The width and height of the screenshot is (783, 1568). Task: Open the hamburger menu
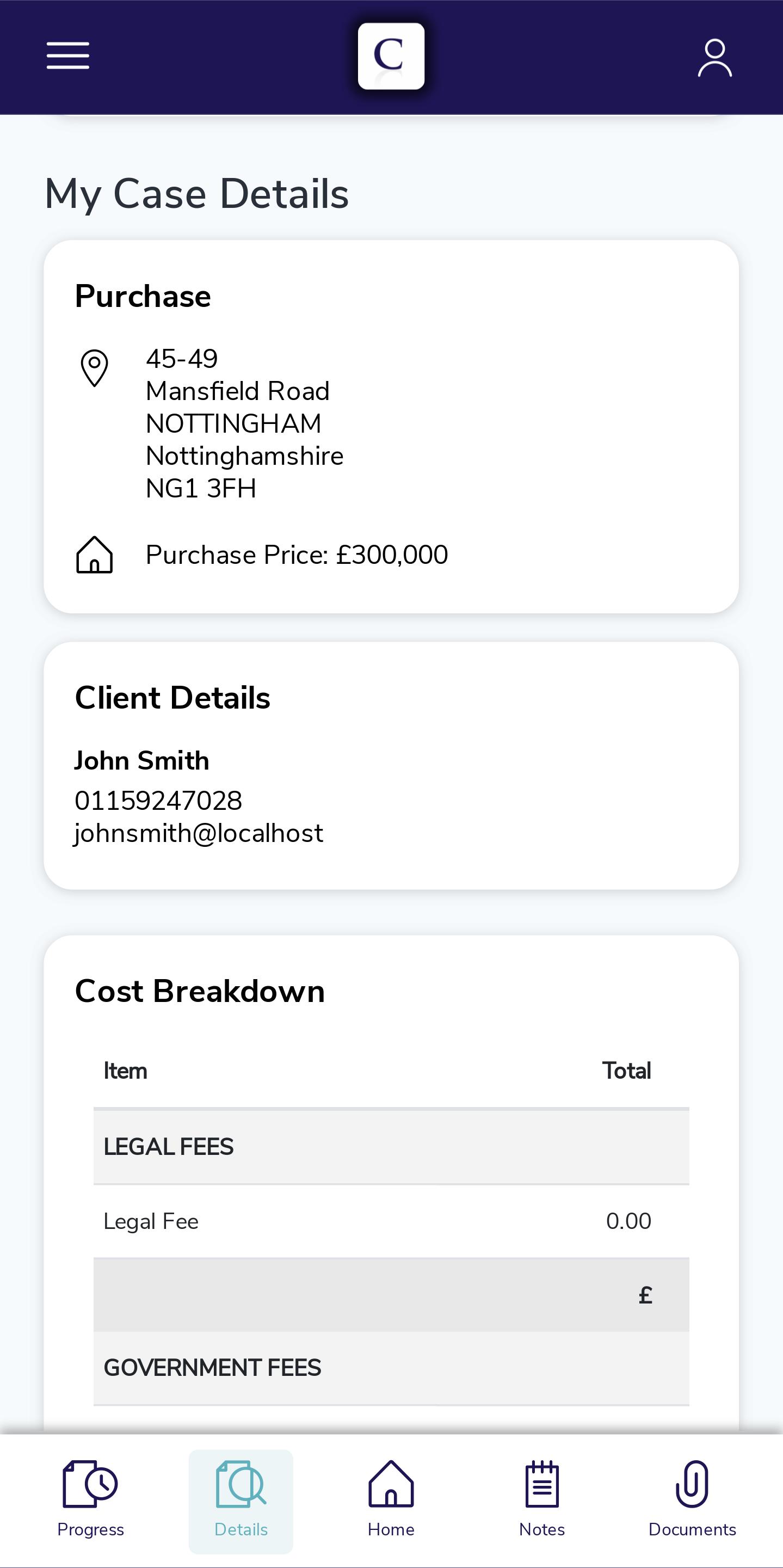68,56
